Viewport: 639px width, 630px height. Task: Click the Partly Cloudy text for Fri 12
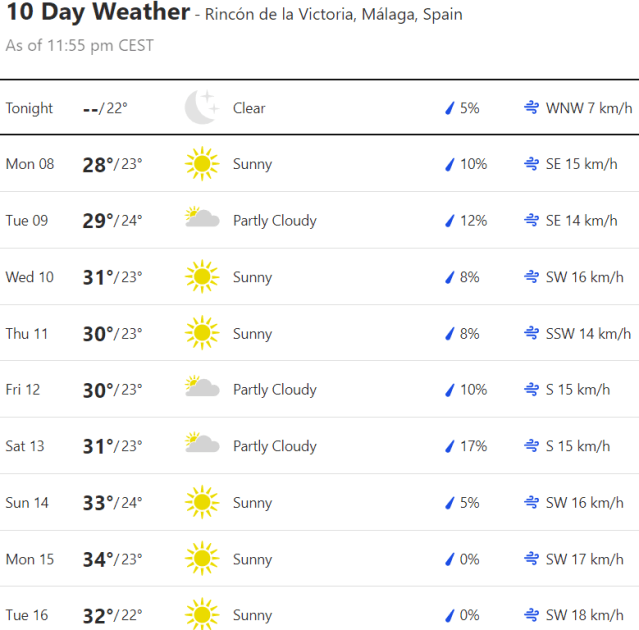[x=274, y=390]
